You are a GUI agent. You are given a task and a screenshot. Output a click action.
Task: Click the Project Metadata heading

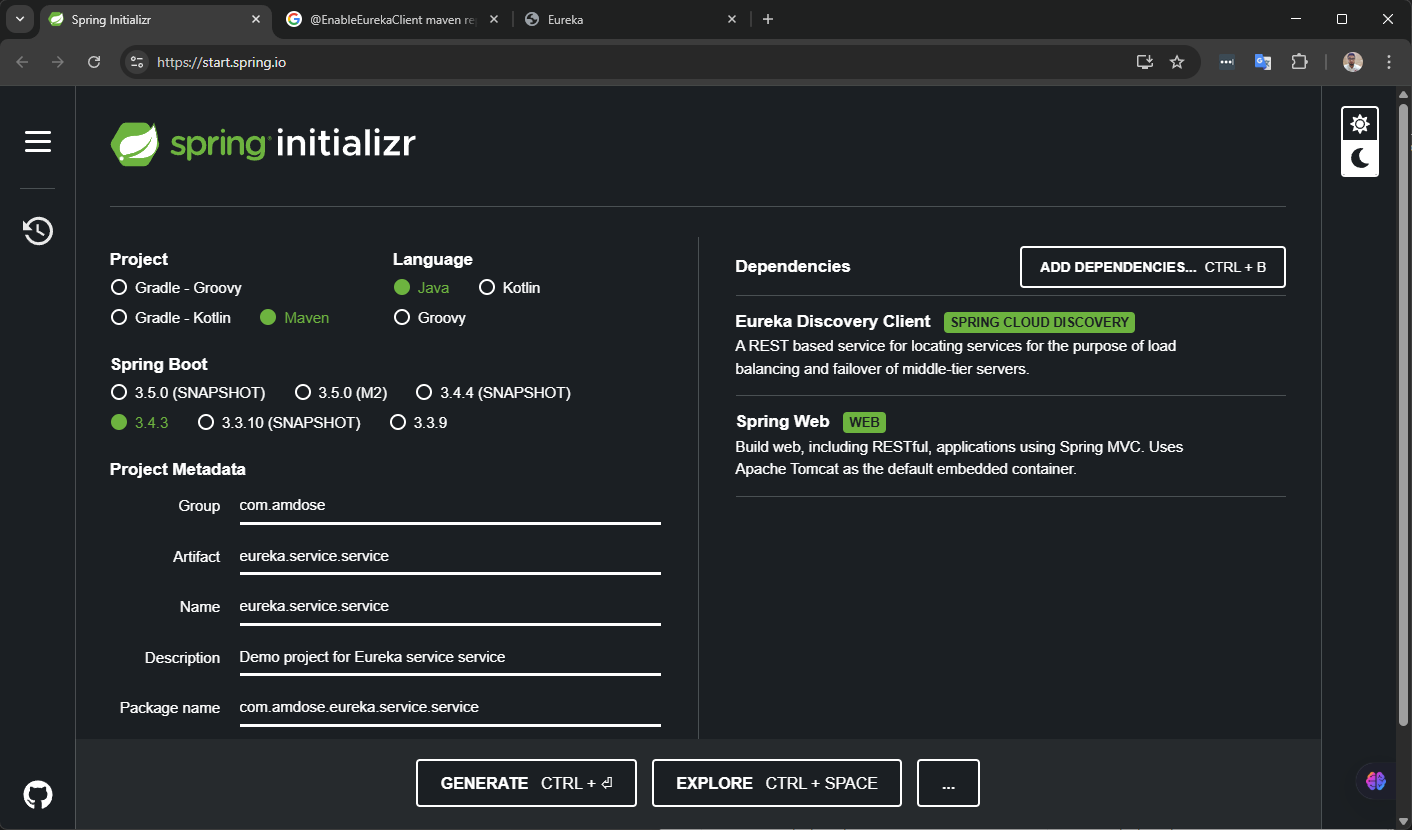(178, 469)
